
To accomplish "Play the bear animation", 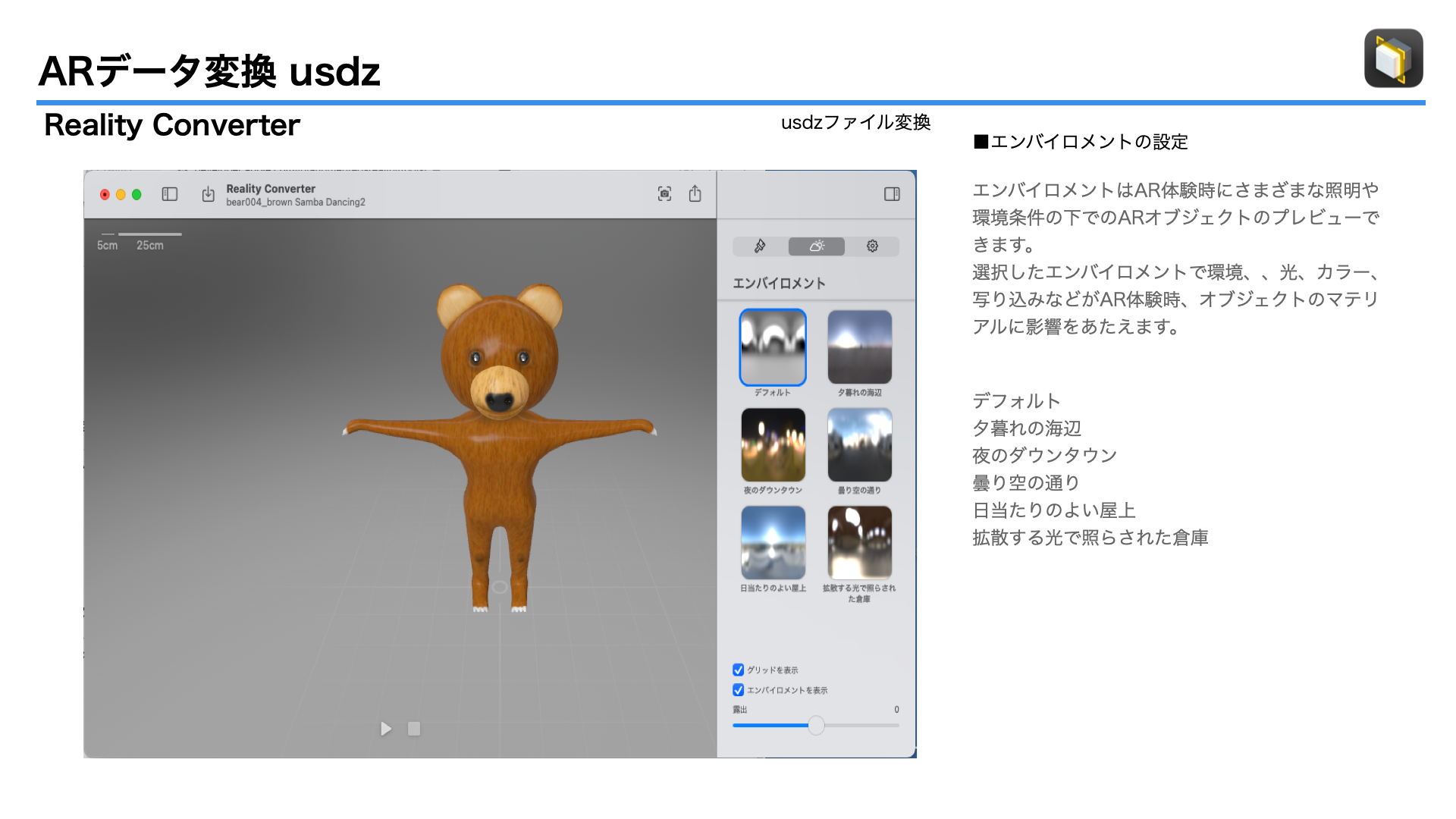I will click(x=386, y=729).
